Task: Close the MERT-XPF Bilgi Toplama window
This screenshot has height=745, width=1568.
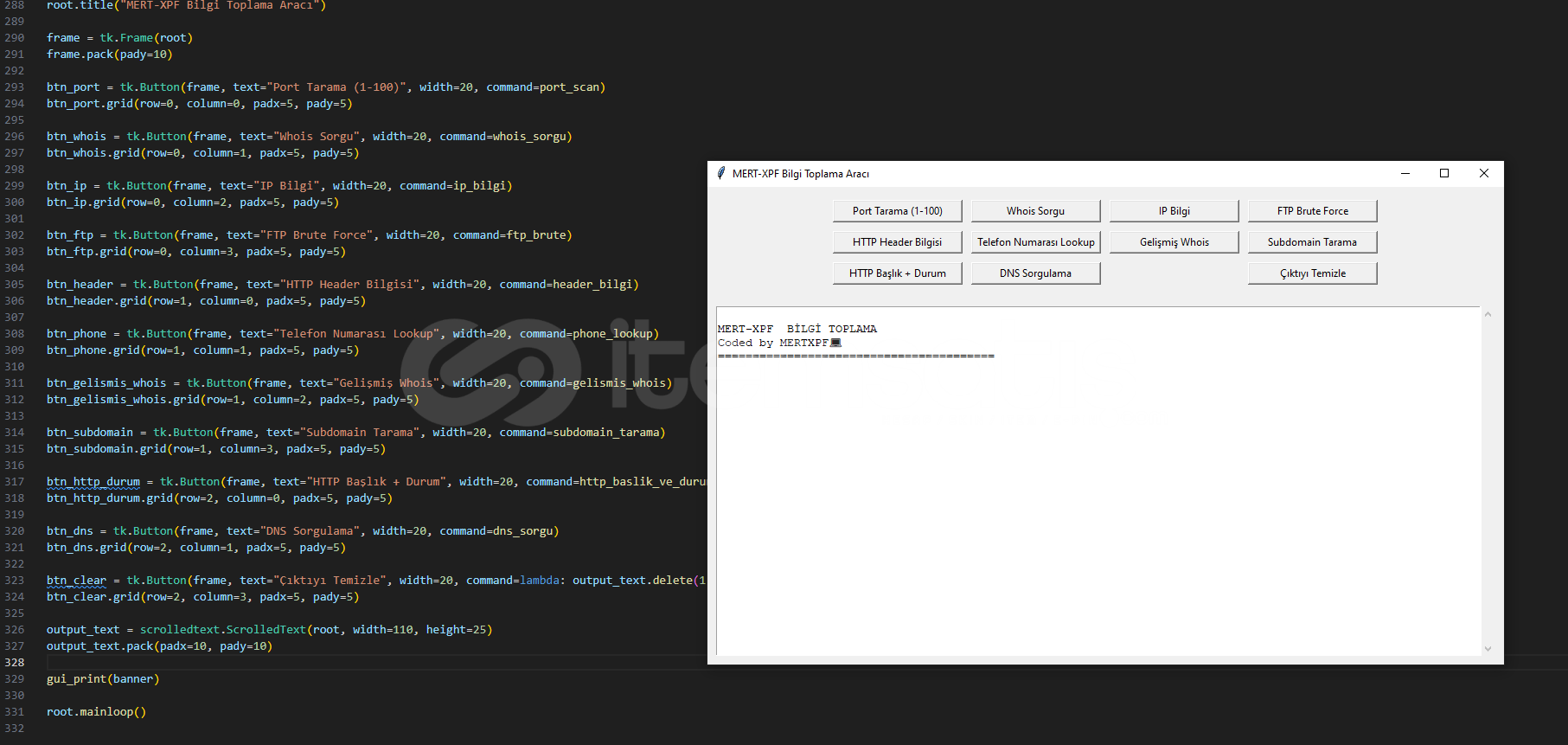Action: click(x=1484, y=173)
